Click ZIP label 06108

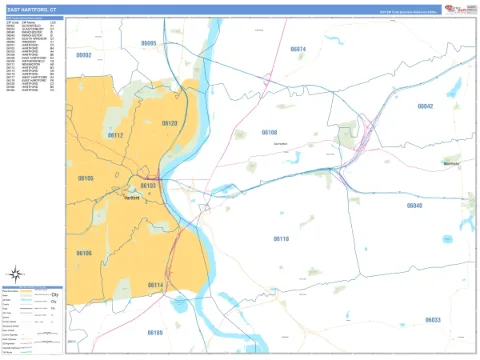point(269,132)
